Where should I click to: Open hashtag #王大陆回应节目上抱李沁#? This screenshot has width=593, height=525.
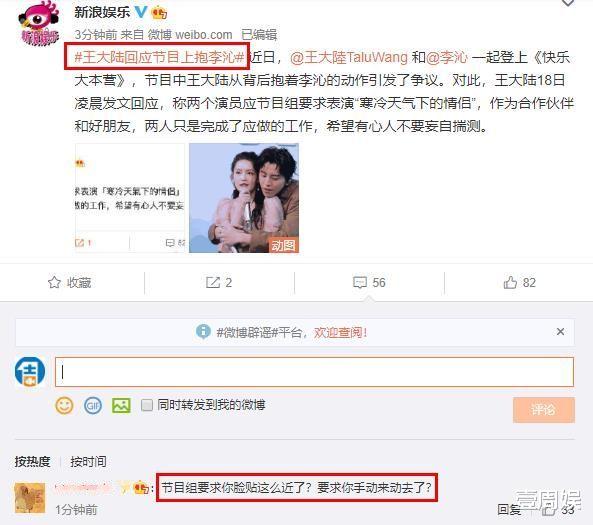pos(157,57)
